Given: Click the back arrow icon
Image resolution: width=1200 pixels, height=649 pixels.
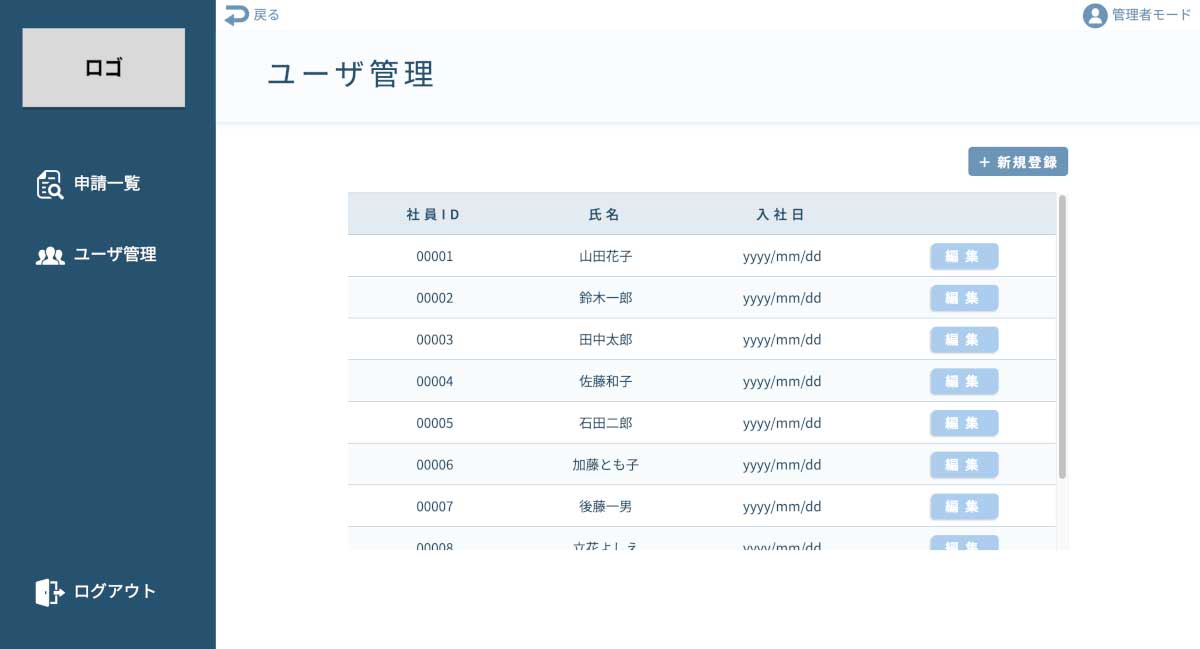Looking at the screenshot, I should [236, 15].
